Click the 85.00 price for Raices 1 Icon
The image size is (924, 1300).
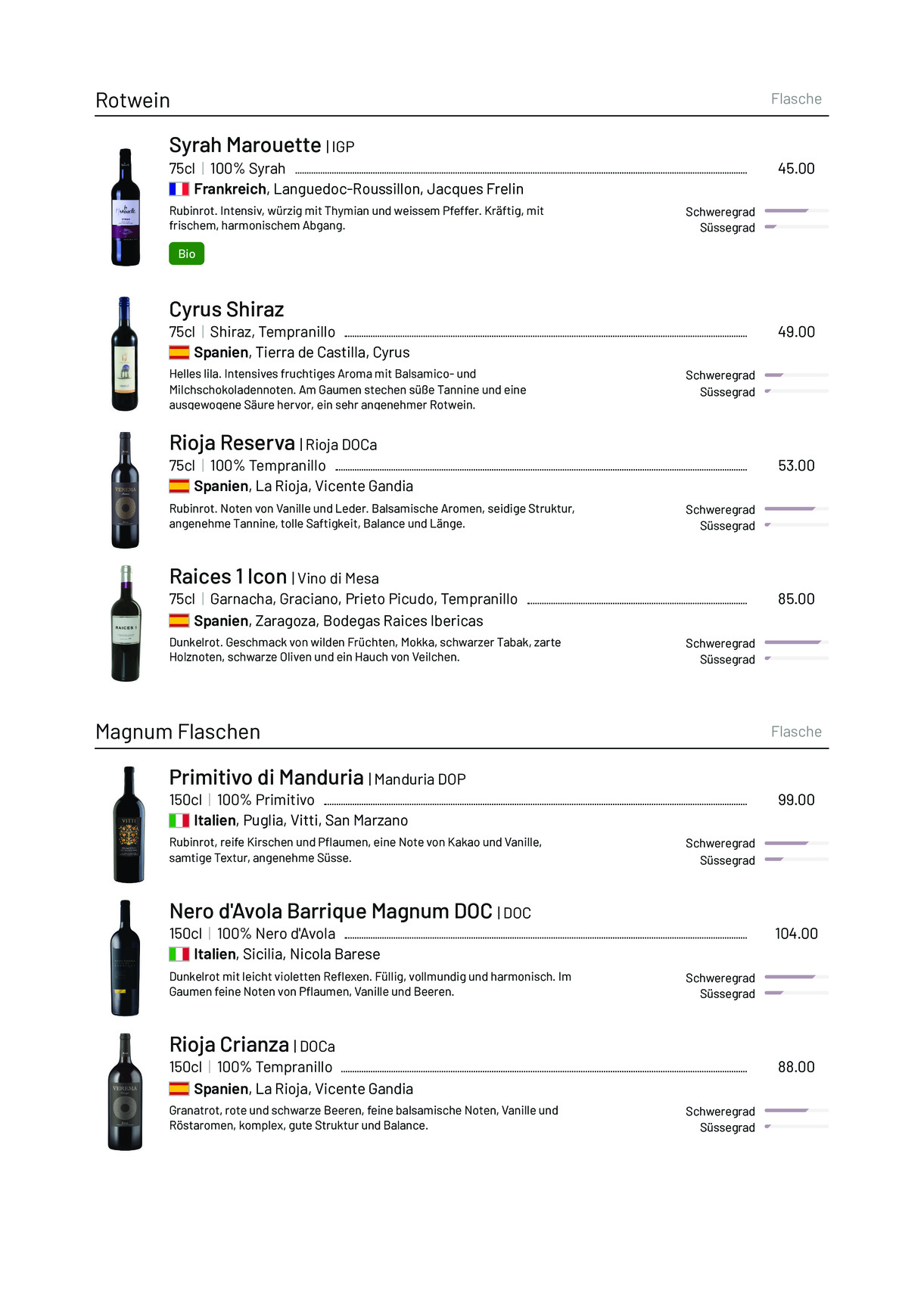pos(796,599)
